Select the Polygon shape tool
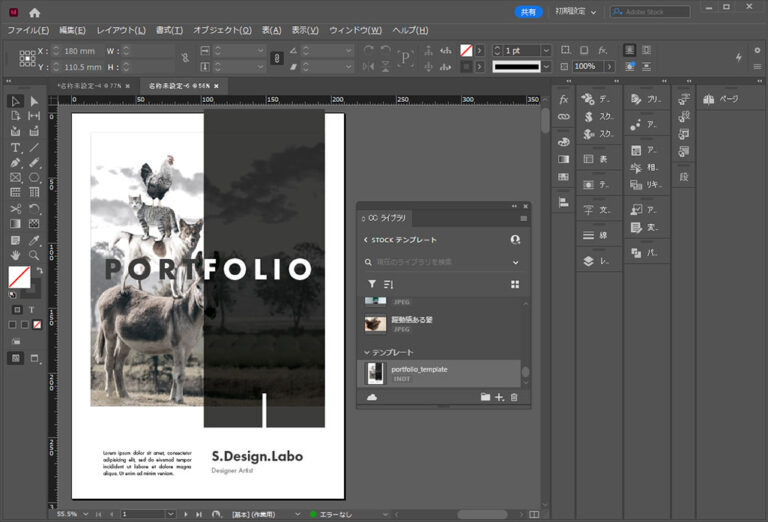Viewport: 768px width, 522px height. tap(34, 177)
